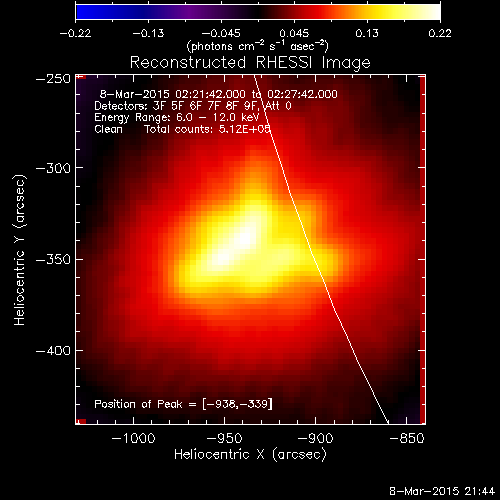The image size is (500, 500).
Task: Click the 'Heliocentric Y (arcsec)' axis title
Action: pos(20,250)
